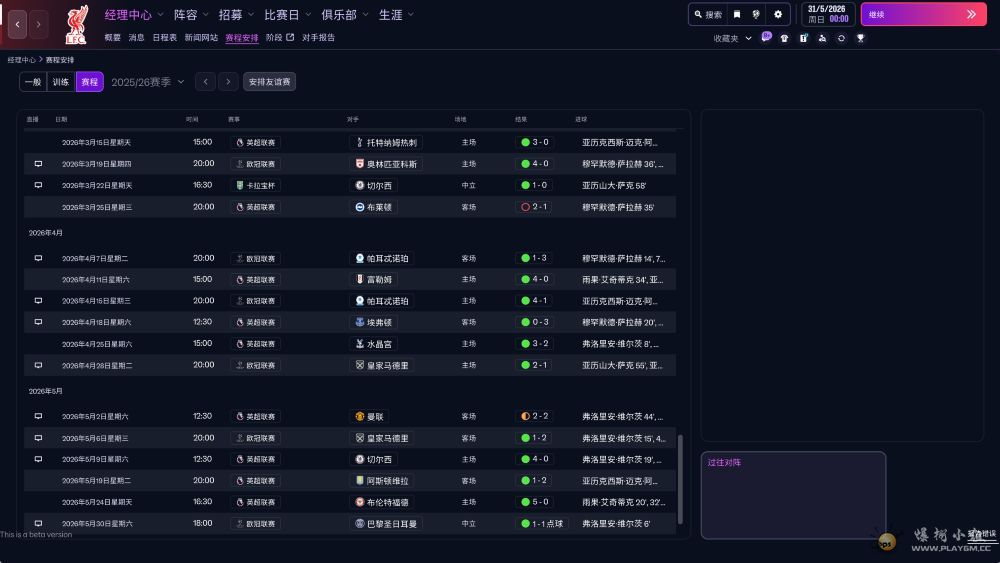
Task: Switch to the 训练 view toggle
Action: pos(61,82)
